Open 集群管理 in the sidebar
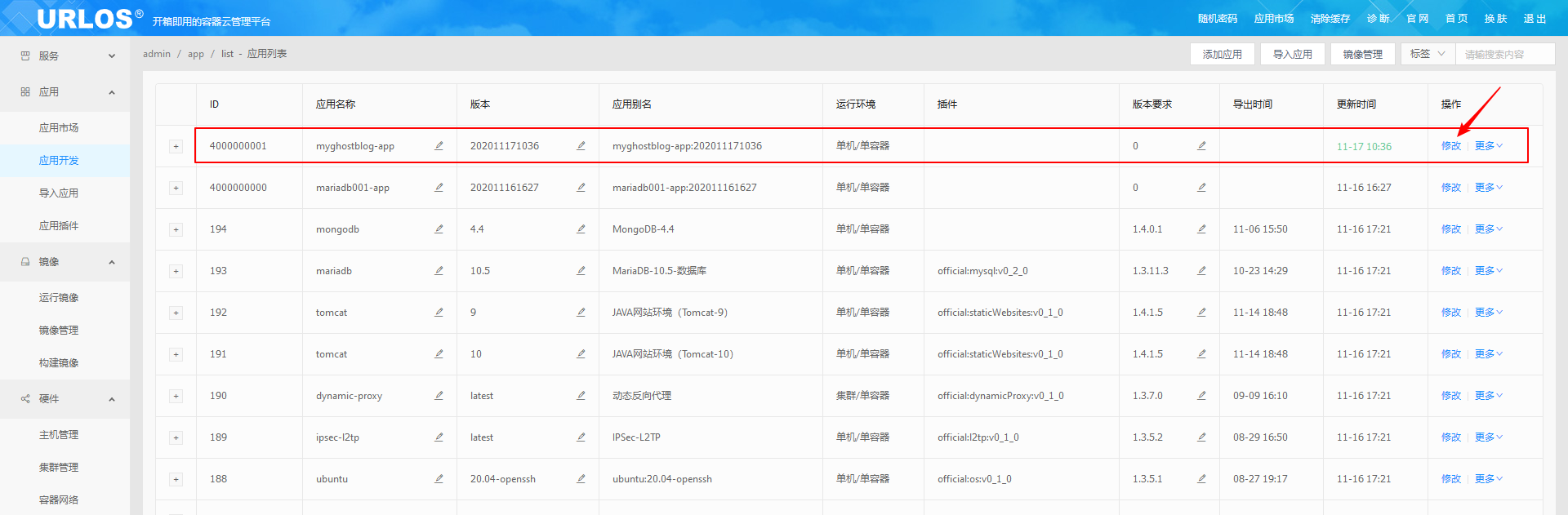The image size is (1568, 515). pyautogui.click(x=59, y=468)
